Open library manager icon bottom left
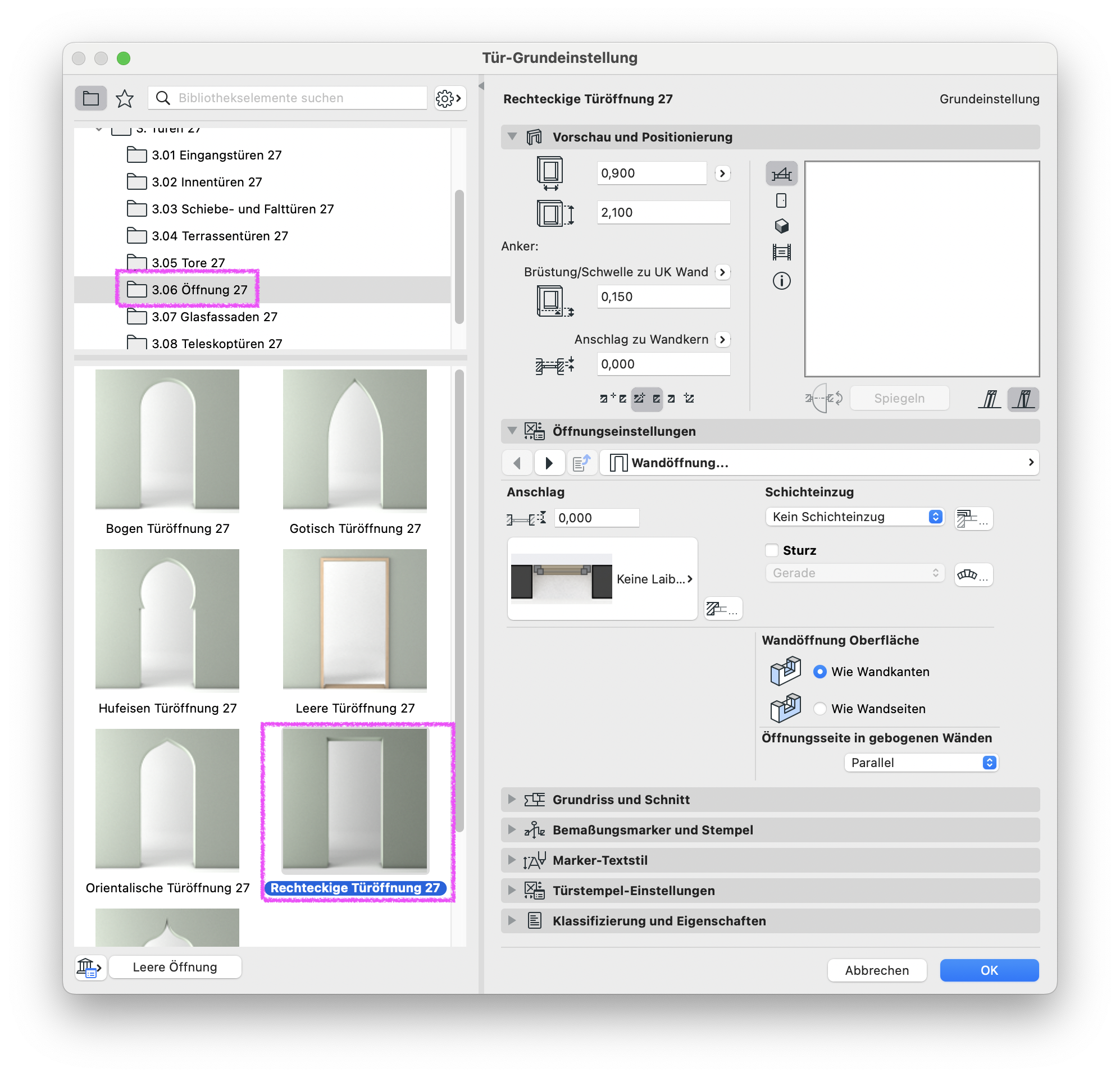Screen dimensions: 1120x1077 click(x=90, y=968)
